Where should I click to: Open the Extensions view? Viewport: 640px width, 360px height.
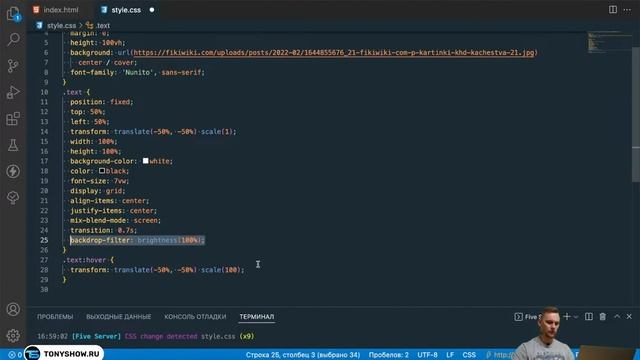(13, 119)
